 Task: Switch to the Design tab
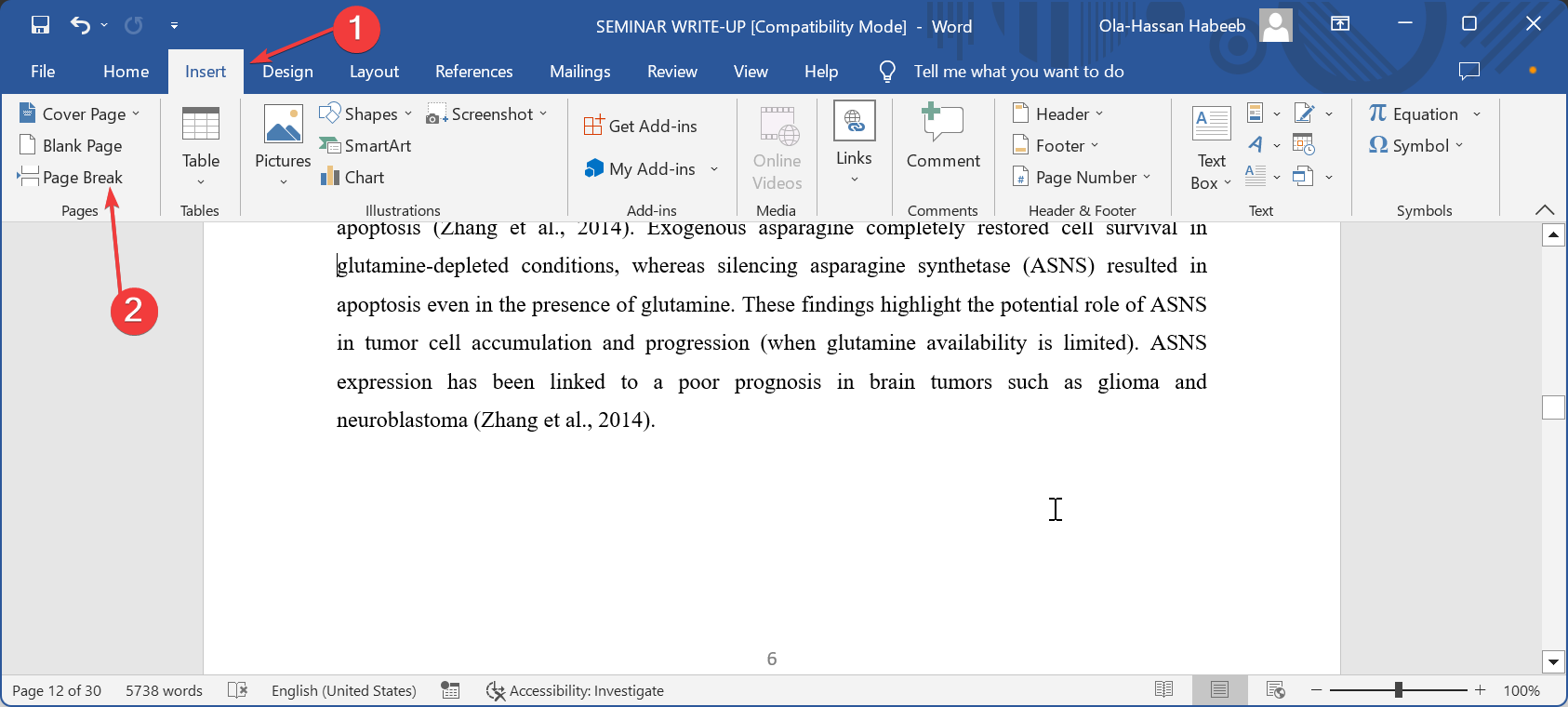[x=287, y=72]
